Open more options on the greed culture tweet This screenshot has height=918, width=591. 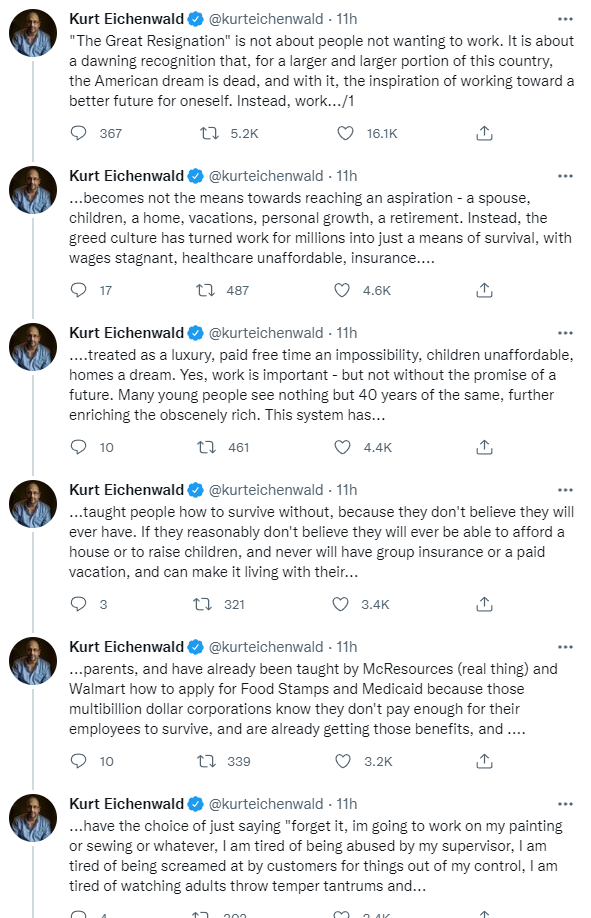pyautogui.click(x=565, y=176)
